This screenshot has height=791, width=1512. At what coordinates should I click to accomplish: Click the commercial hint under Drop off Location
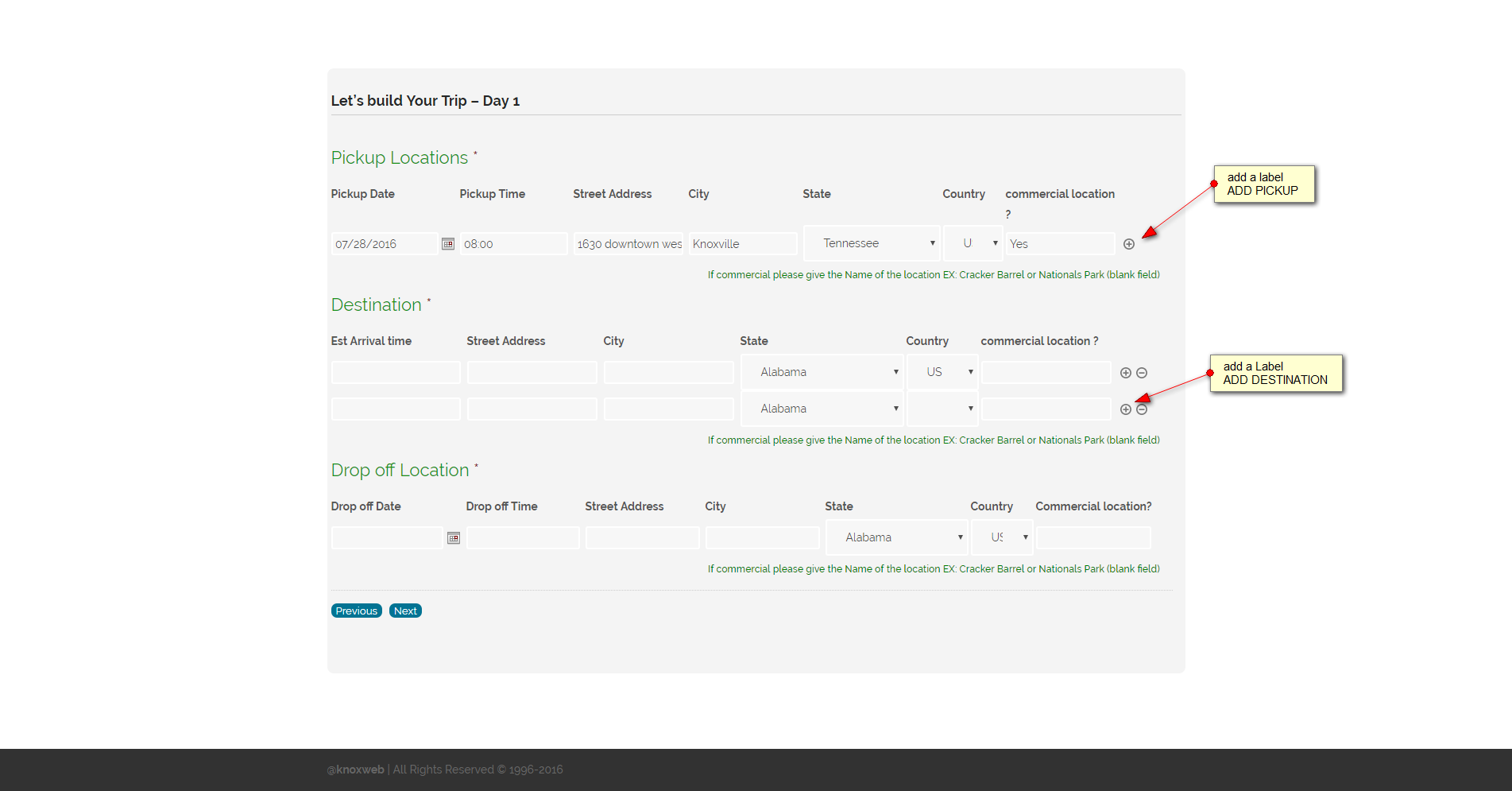(934, 569)
